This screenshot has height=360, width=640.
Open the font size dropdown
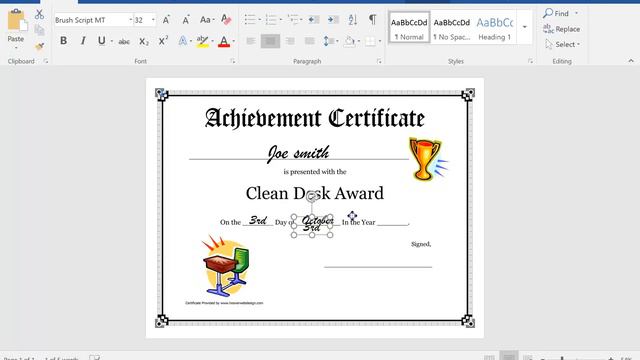click(153, 20)
